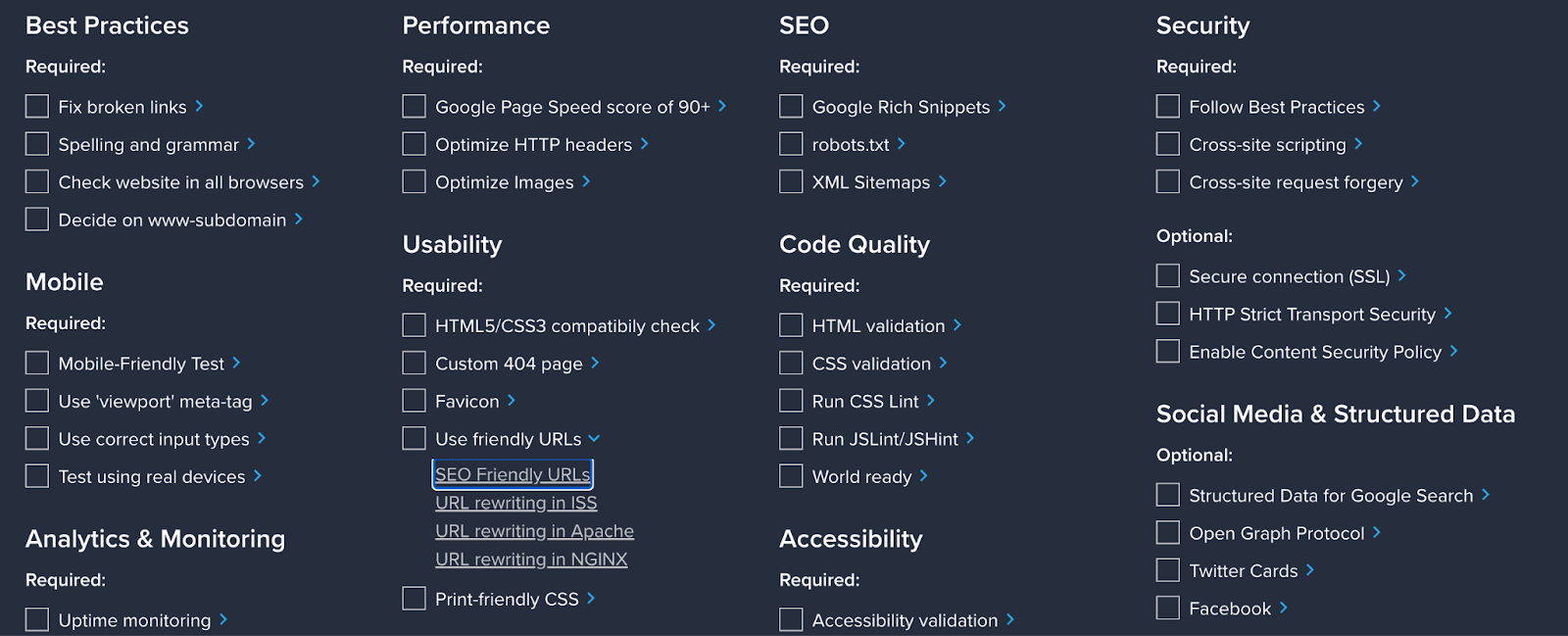Click the Optimize HTTP headers label
Image resolution: width=1568 pixels, height=636 pixels.
pyautogui.click(x=533, y=145)
